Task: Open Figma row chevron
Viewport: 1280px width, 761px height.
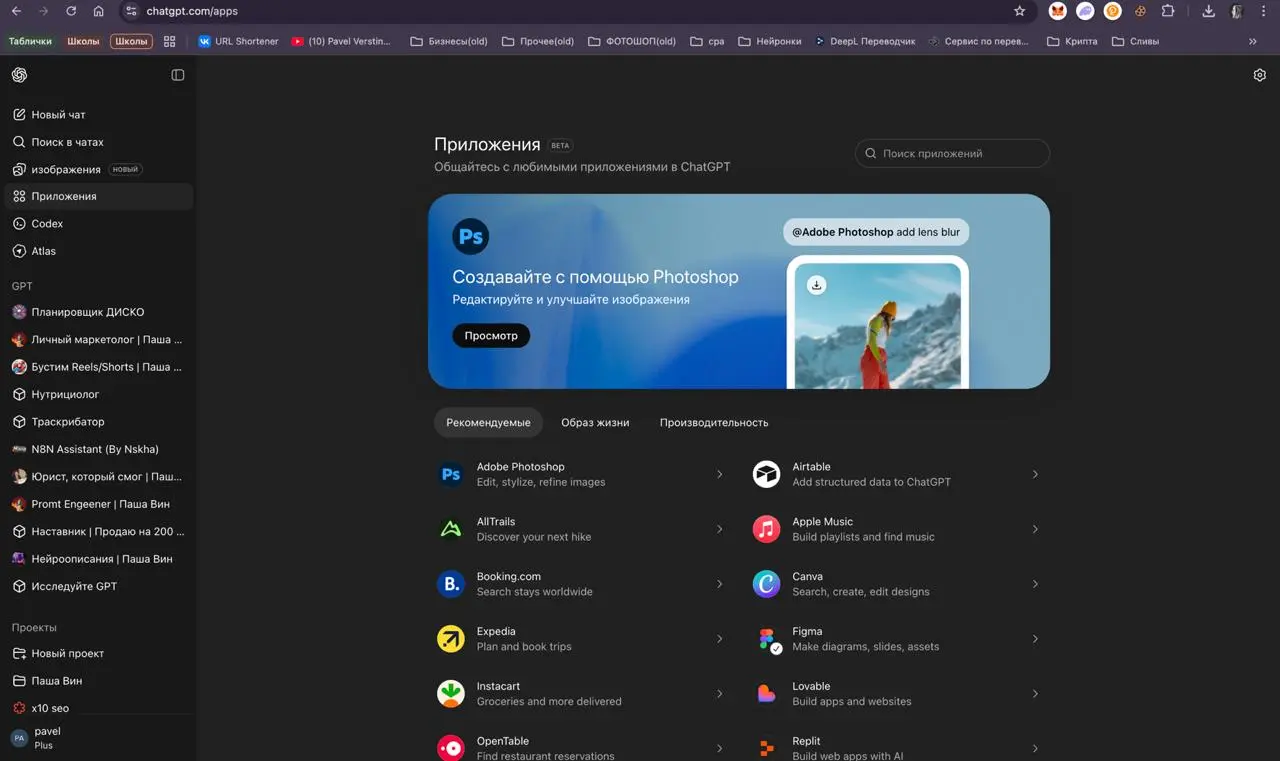Action: pos(1035,639)
